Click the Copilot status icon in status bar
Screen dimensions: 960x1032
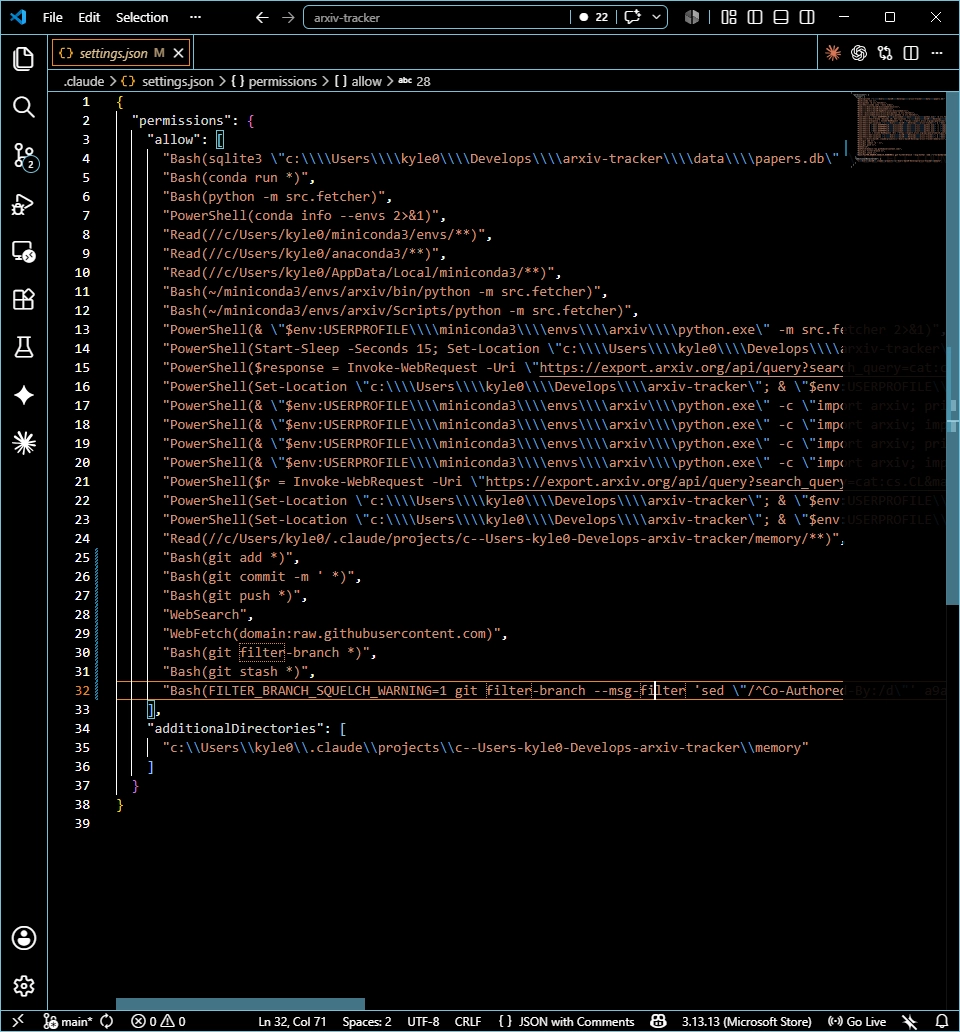coord(658,1021)
